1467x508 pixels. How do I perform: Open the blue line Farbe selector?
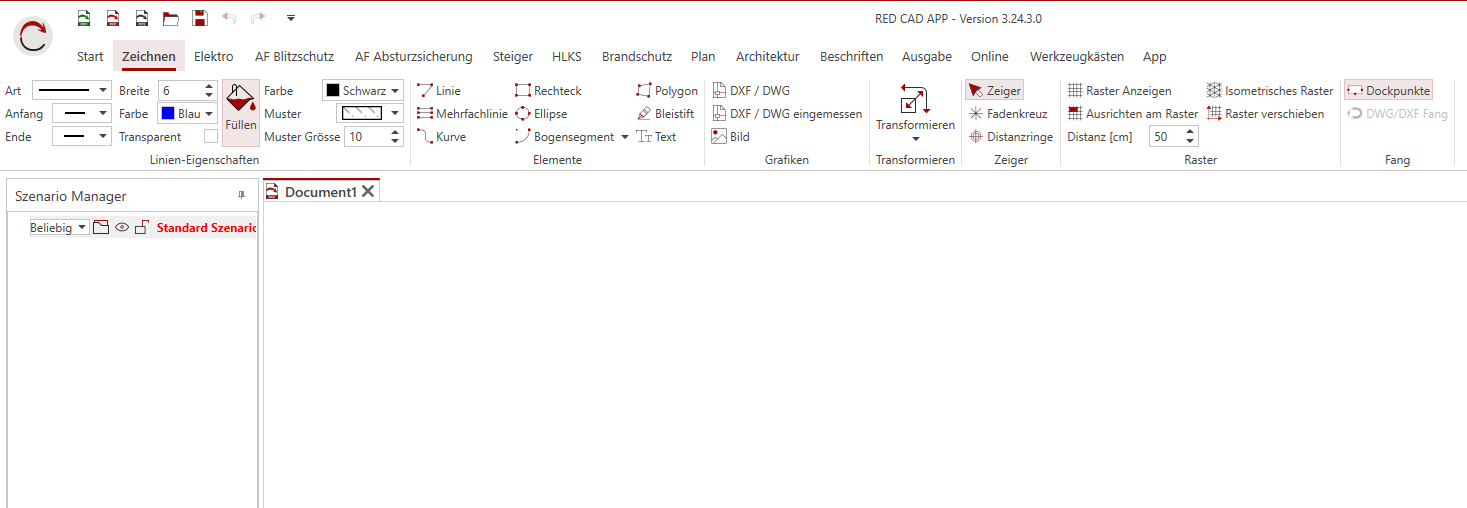(187, 114)
